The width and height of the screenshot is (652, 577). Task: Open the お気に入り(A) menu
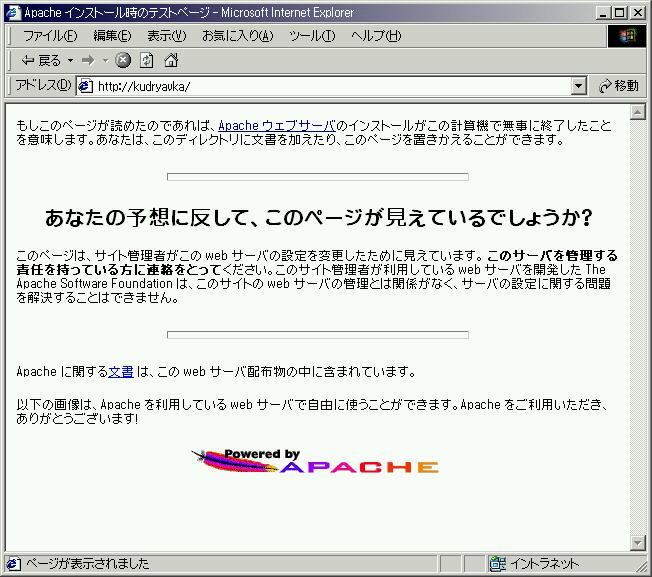point(237,36)
